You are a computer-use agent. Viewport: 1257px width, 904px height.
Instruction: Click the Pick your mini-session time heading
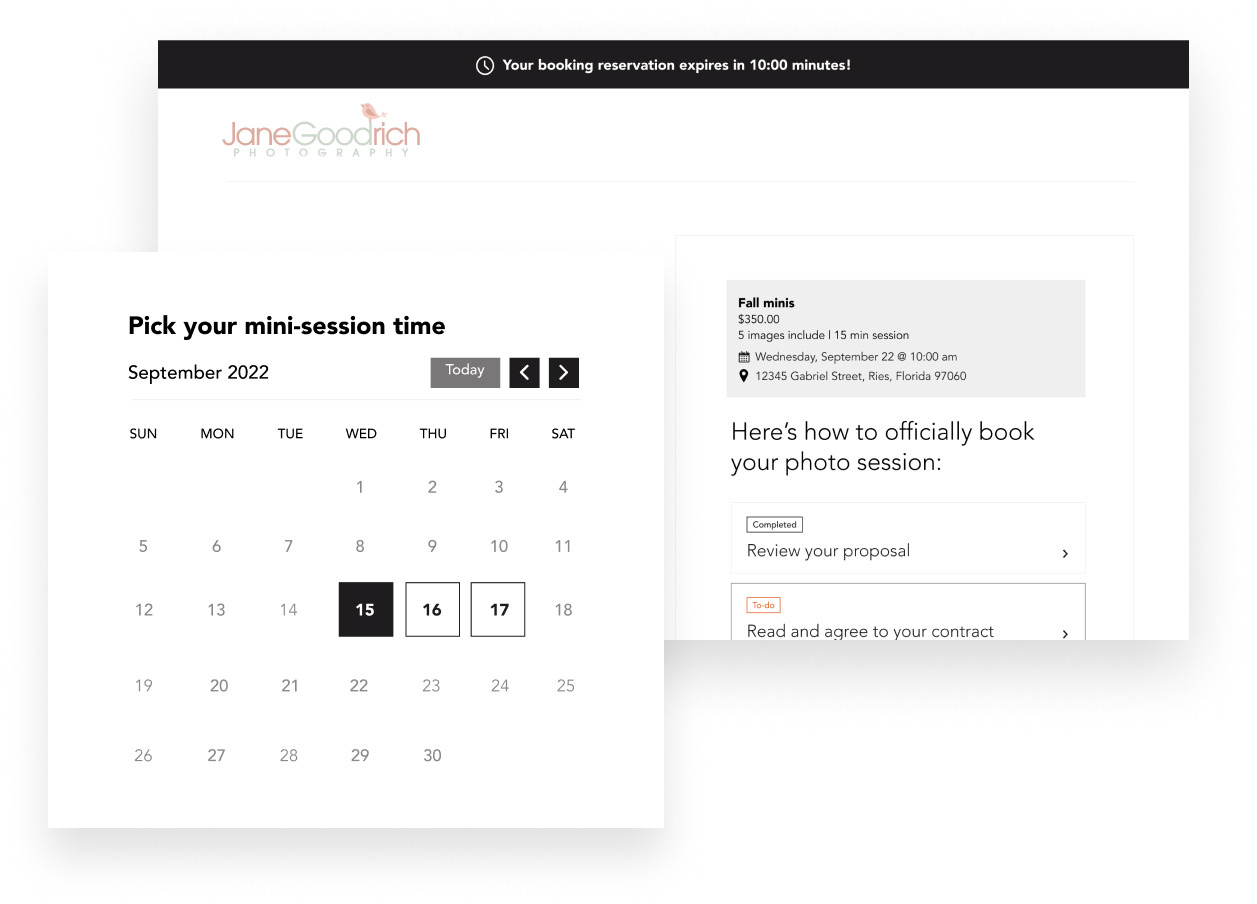pyautogui.click(x=286, y=326)
